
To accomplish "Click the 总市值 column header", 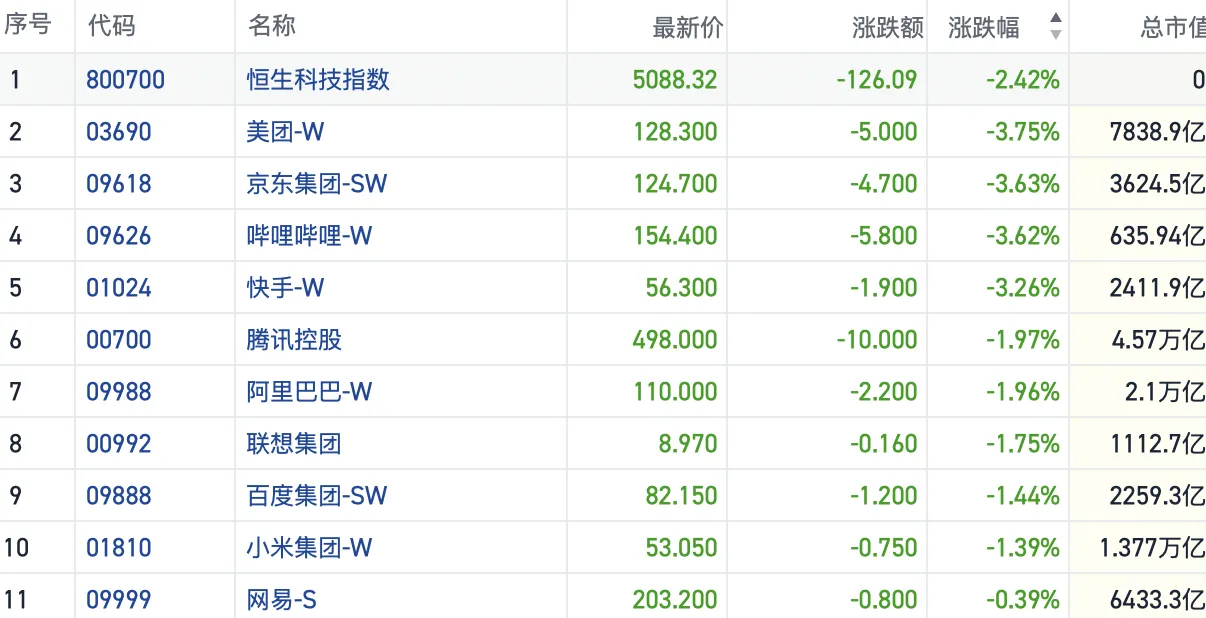I will pos(1172,27).
